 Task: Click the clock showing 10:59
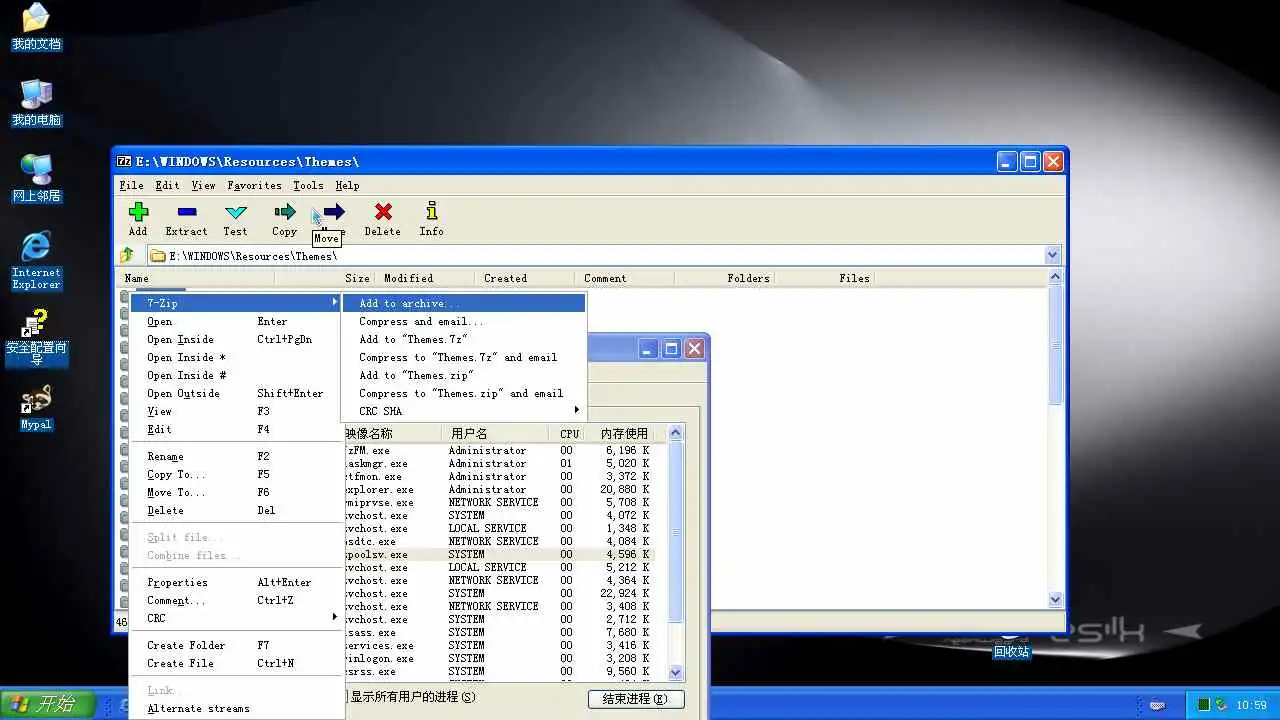pos(1252,705)
